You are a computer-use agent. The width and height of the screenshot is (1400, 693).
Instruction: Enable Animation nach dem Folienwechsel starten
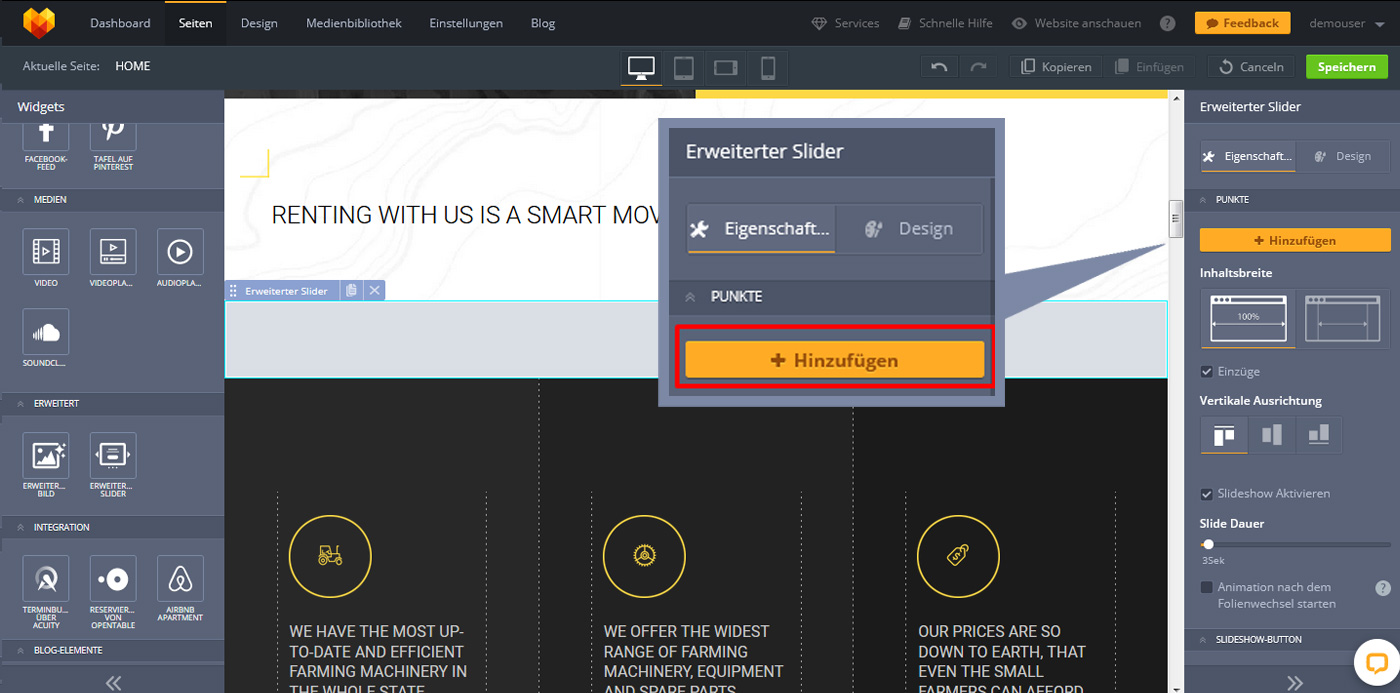click(x=1207, y=587)
